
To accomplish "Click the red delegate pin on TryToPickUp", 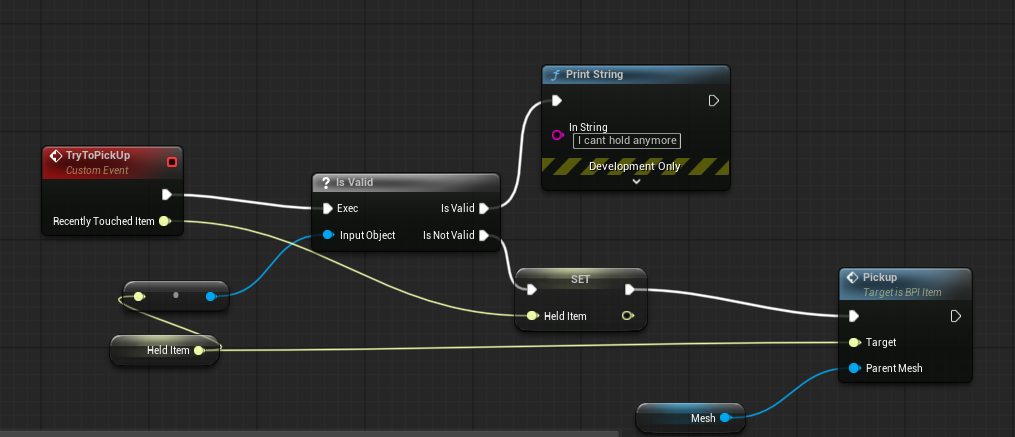I will point(172,162).
